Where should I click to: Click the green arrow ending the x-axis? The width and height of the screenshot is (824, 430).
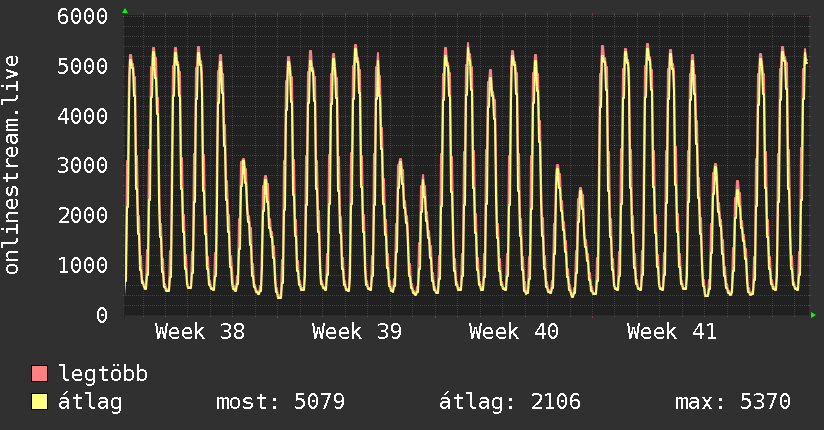[x=813, y=315]
